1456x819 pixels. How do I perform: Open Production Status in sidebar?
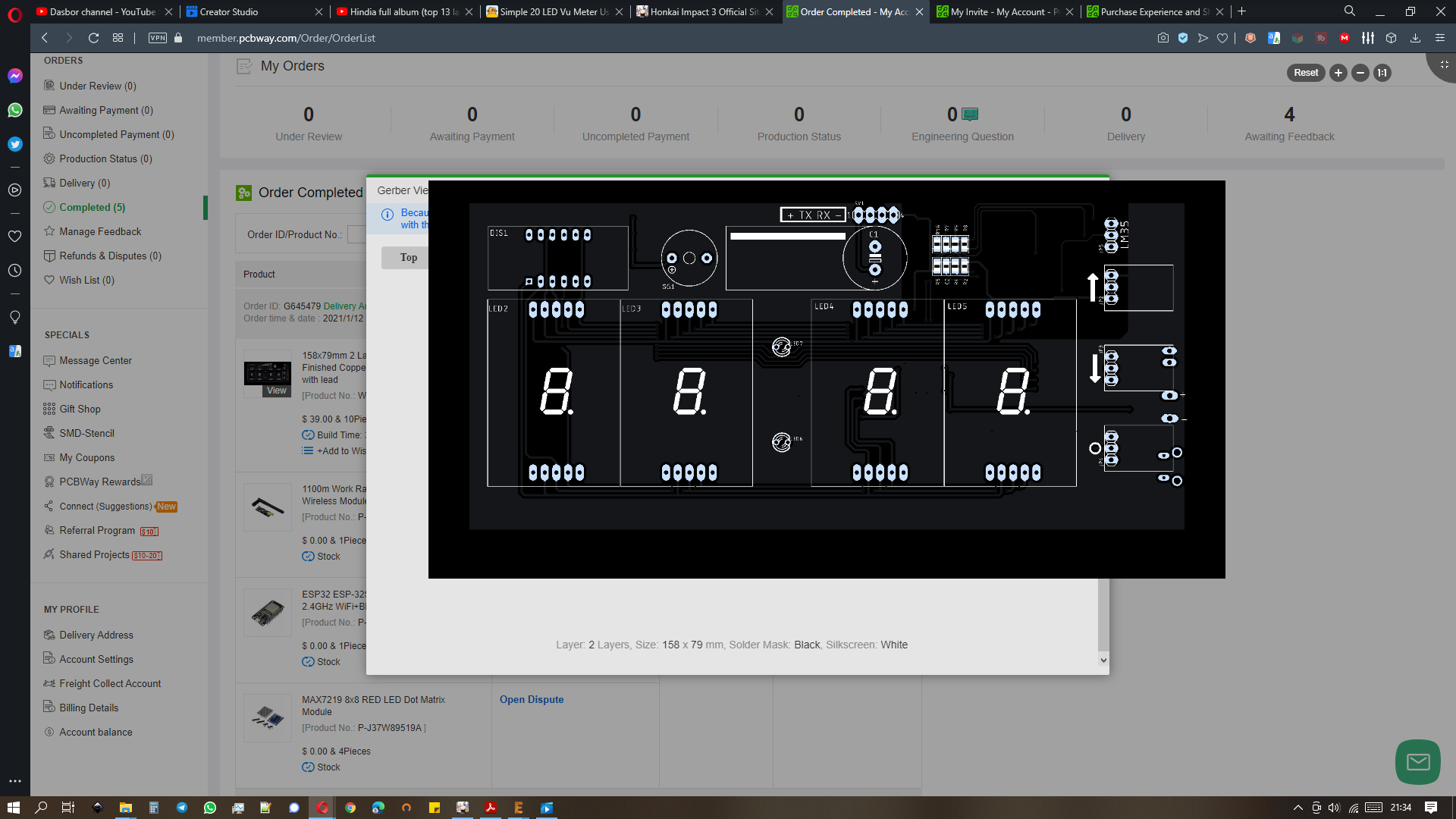point(105,158)
